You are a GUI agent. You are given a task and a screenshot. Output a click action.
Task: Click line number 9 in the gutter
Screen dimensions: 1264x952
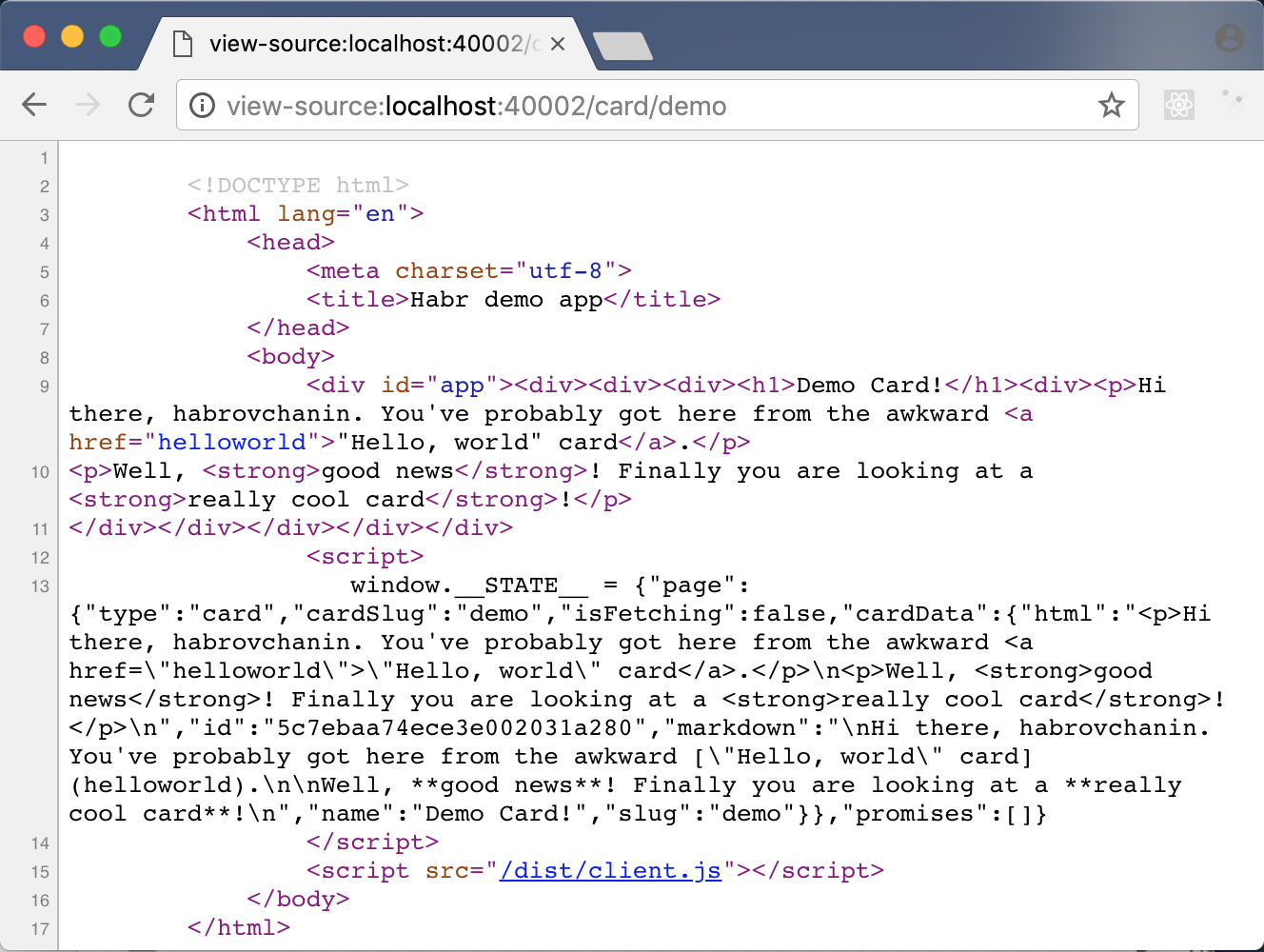click(44, 387)
